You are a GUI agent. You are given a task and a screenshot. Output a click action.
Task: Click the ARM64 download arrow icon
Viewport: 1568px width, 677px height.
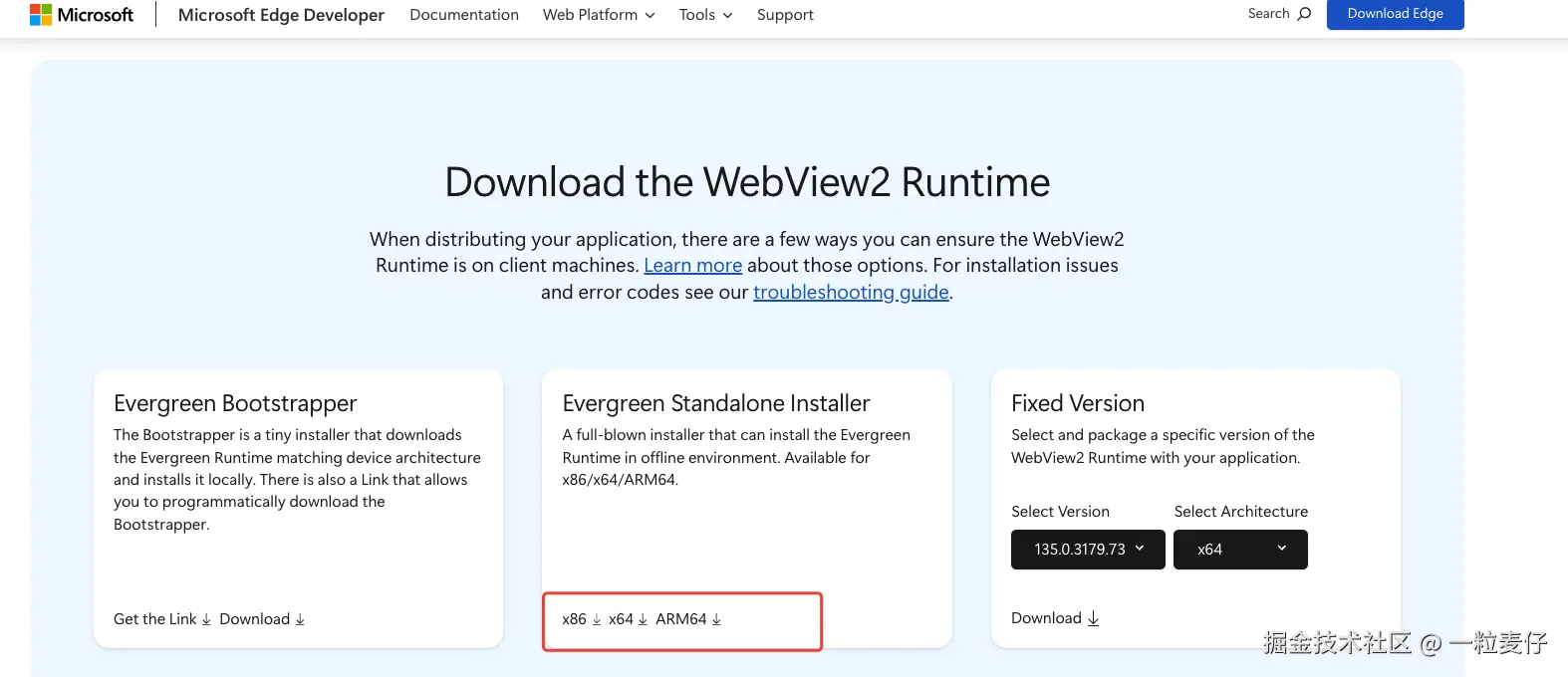(x=716, y=619)
